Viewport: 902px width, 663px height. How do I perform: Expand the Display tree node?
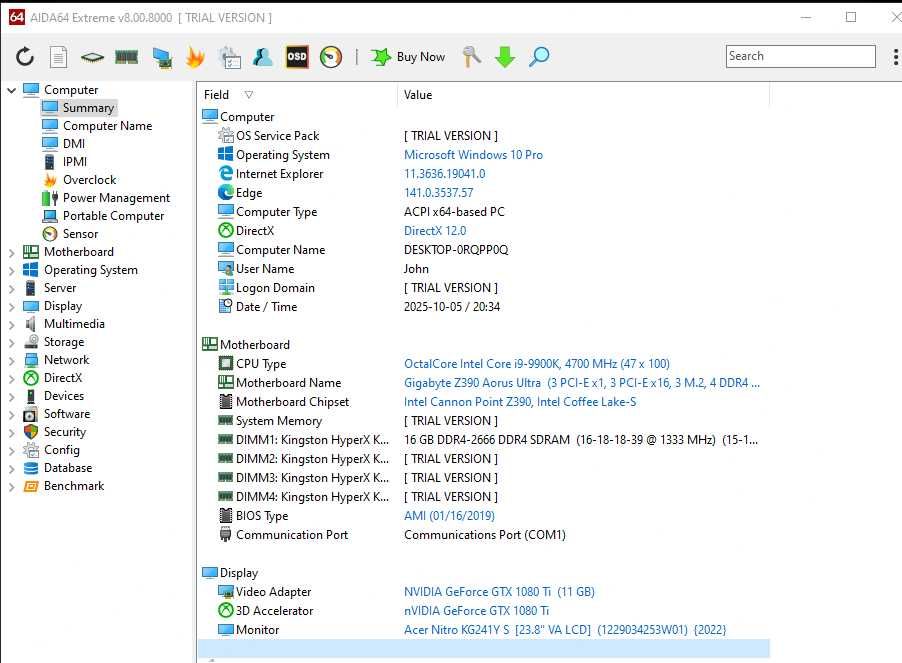pyautogui.click(x=11, y=306)
